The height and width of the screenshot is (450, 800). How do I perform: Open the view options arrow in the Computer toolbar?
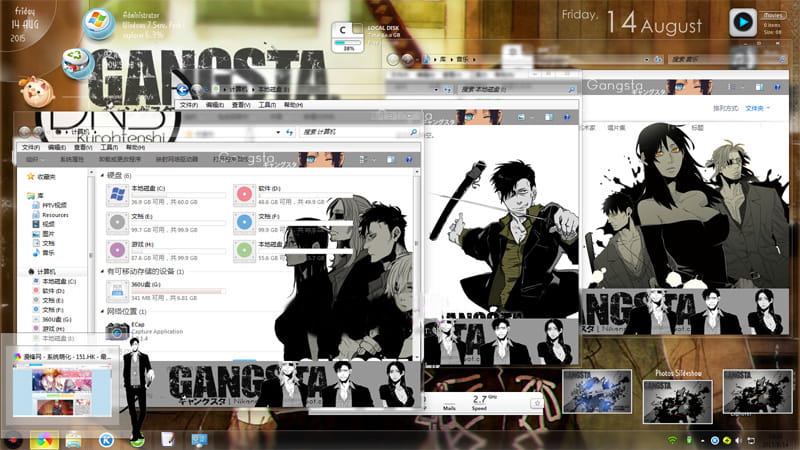[374, 160]
